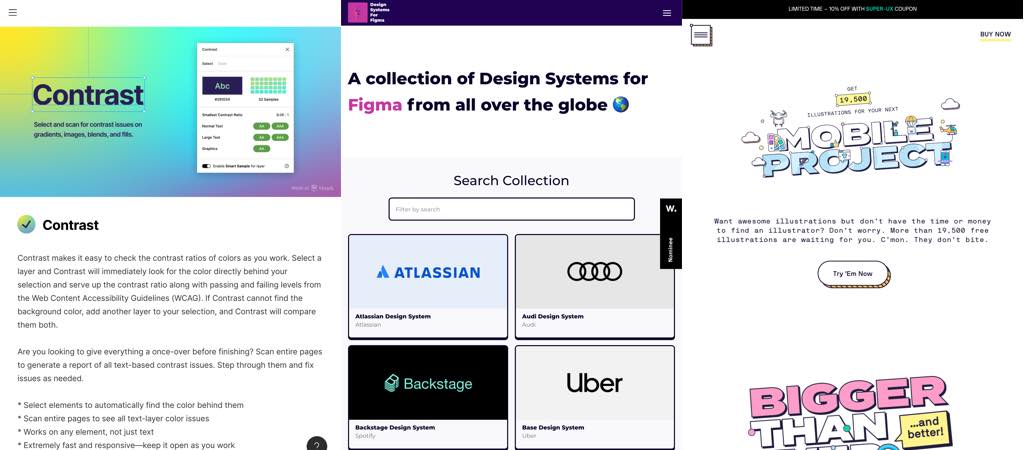Click the dark Abc color swatch preview
This screenshot has height=450, width=1024.
[222, 86]
